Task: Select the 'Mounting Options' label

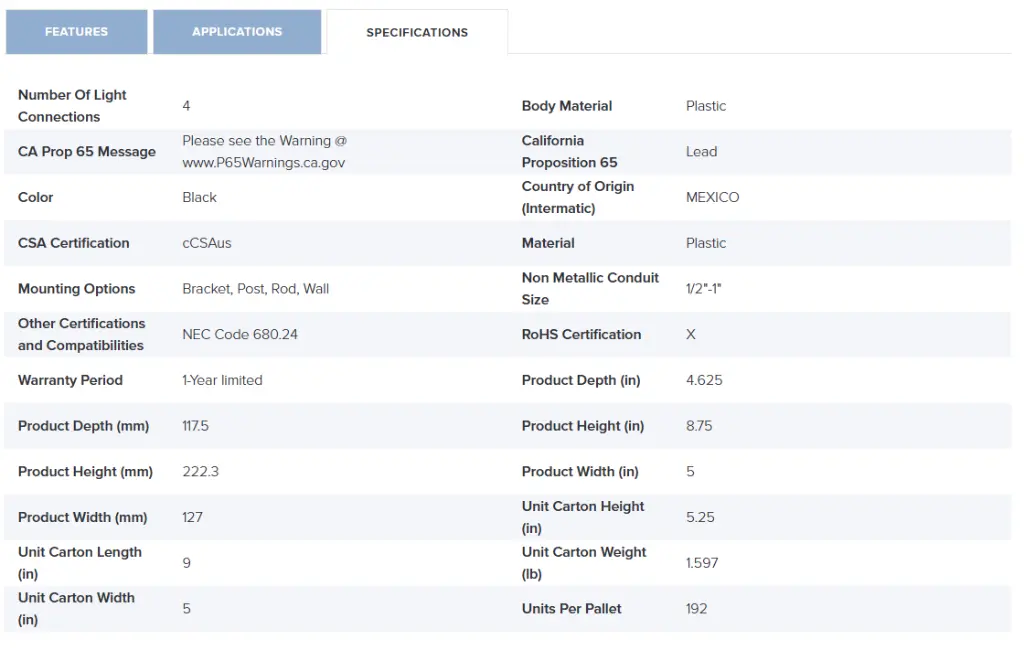Action: [76, 289]
